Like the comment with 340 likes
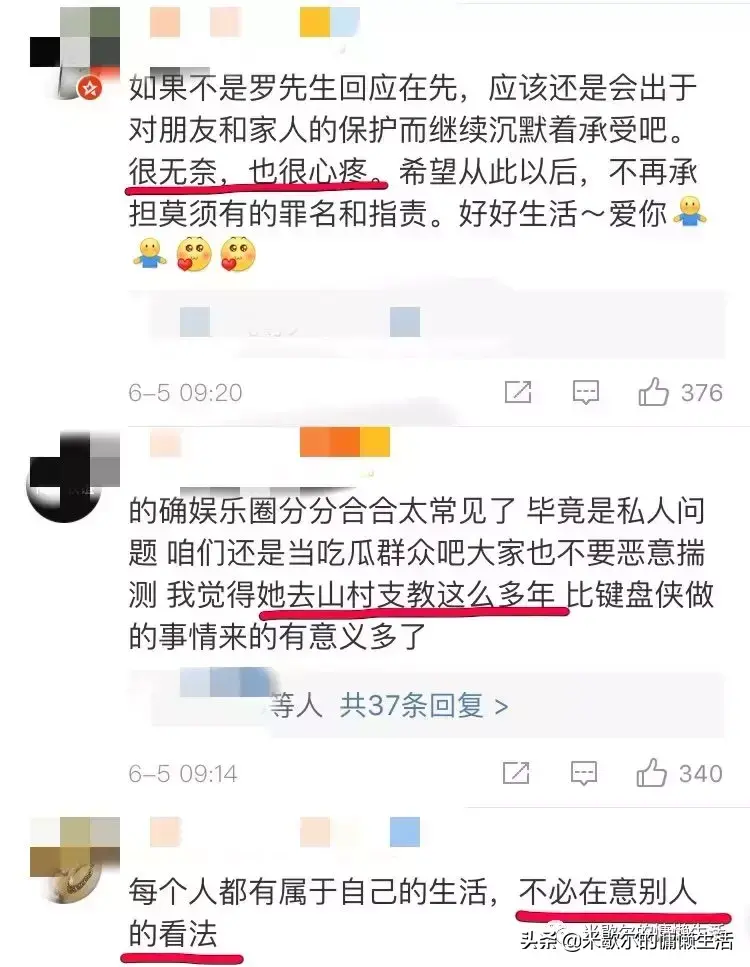750x967 pixels. click(x=651, y=773)
